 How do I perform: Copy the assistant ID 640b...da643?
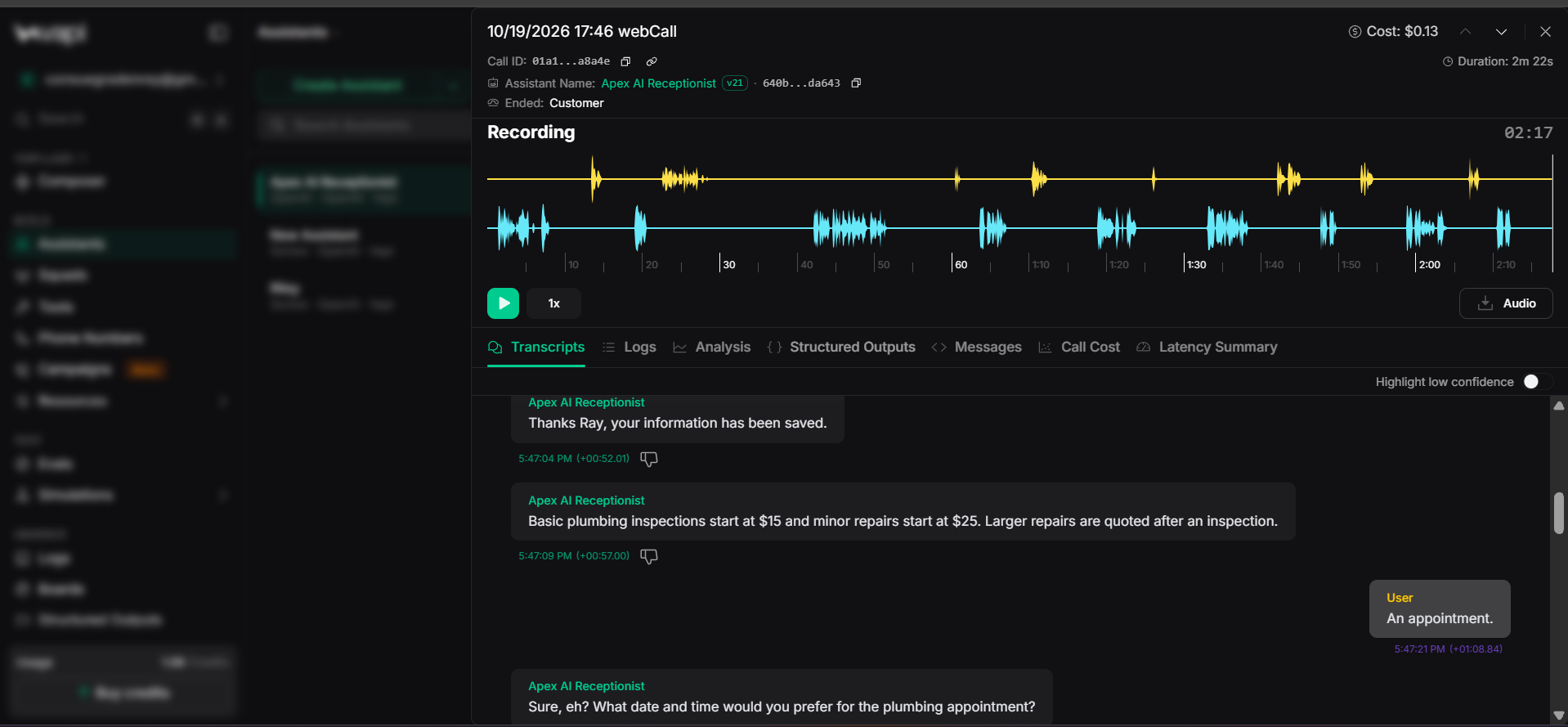(856, 83)
